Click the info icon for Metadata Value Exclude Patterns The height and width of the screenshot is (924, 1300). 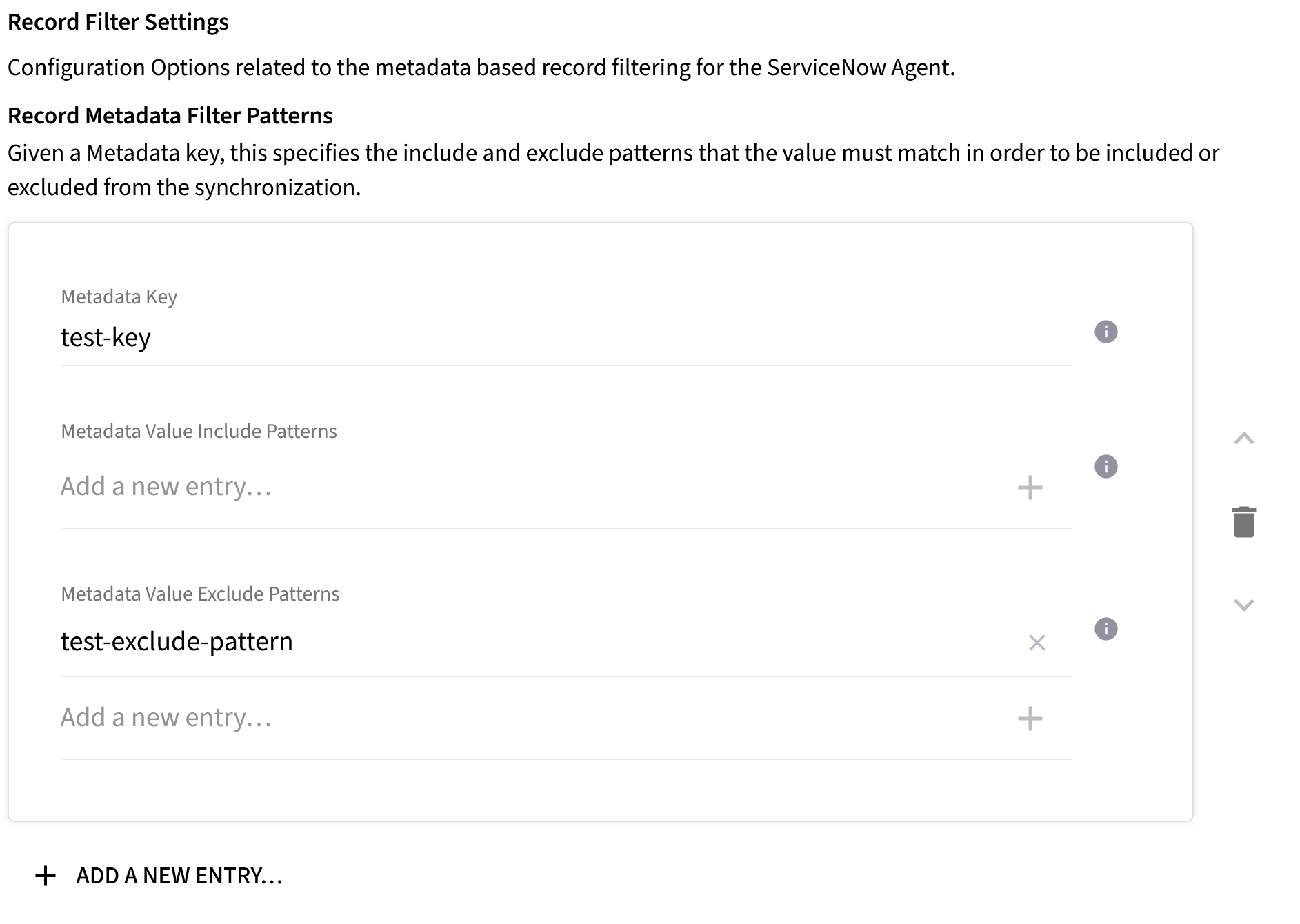click(1106, 629)
